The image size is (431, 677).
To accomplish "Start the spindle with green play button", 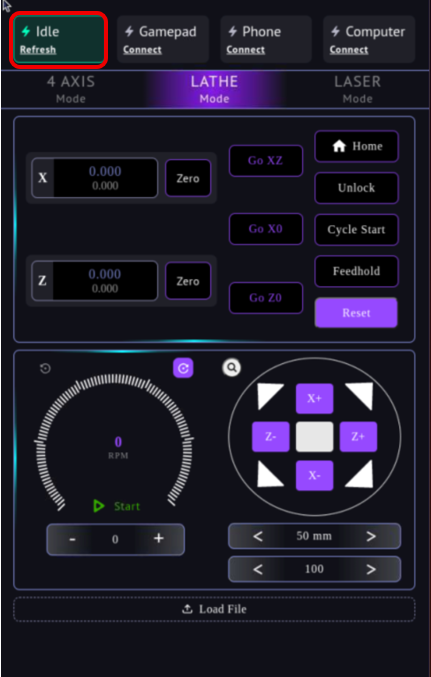I will click(x=117, y=506).
